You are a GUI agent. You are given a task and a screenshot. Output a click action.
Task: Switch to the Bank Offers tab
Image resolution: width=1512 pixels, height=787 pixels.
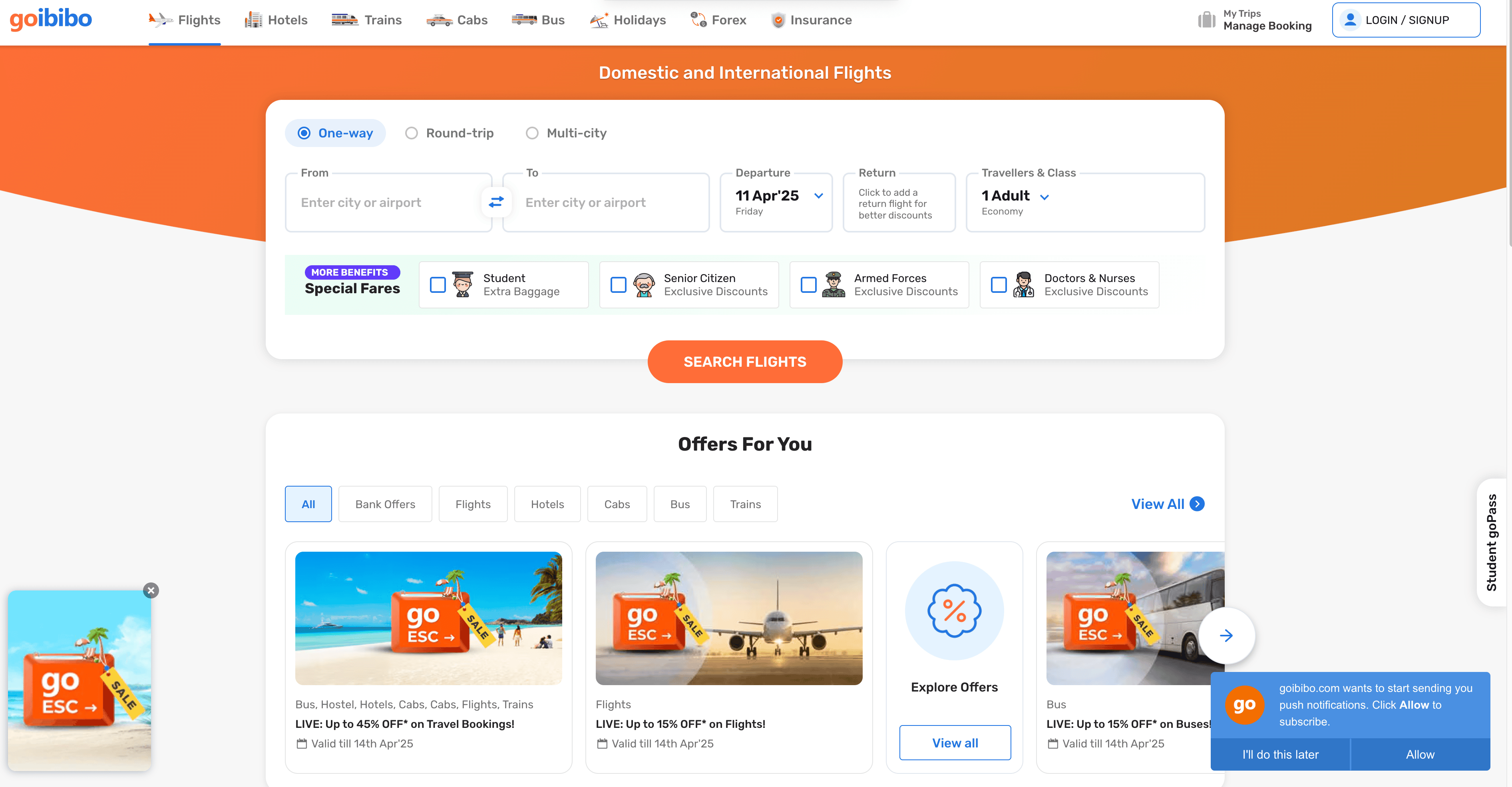pos(385,504)
